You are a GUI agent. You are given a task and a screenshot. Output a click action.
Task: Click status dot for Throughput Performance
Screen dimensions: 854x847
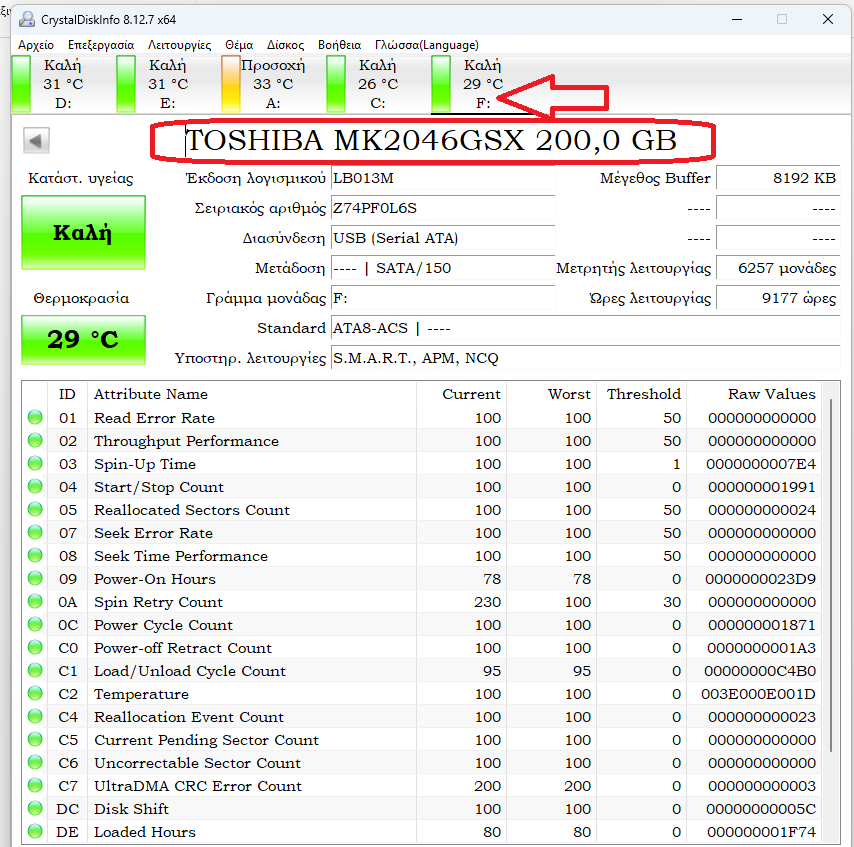click(x=35, y=440)
